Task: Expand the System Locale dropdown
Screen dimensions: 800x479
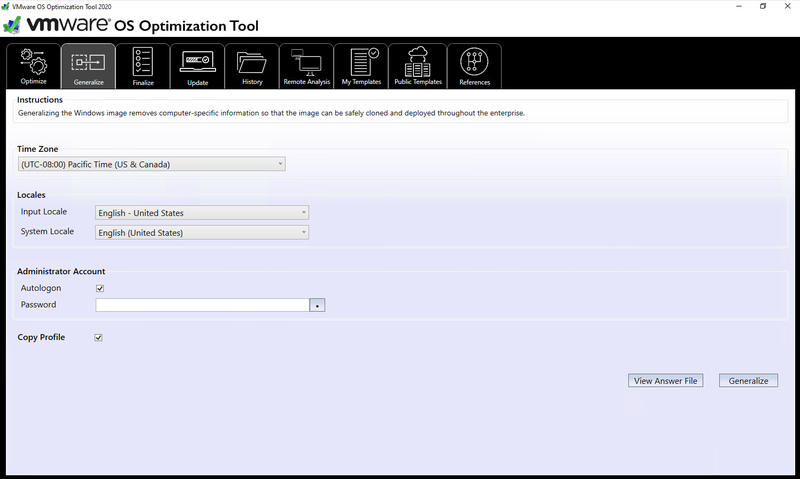Action: tap(202, 233)
